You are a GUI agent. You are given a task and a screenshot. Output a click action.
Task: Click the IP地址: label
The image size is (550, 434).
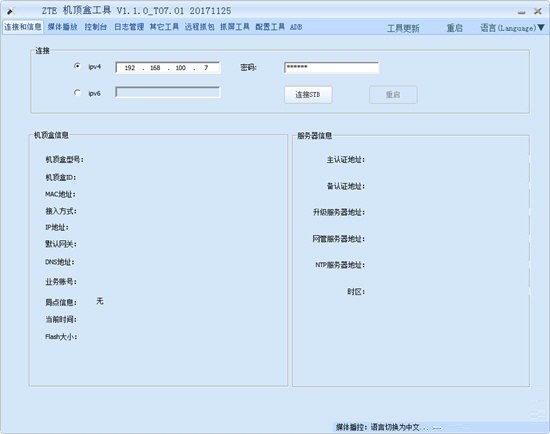click(57, 228)
